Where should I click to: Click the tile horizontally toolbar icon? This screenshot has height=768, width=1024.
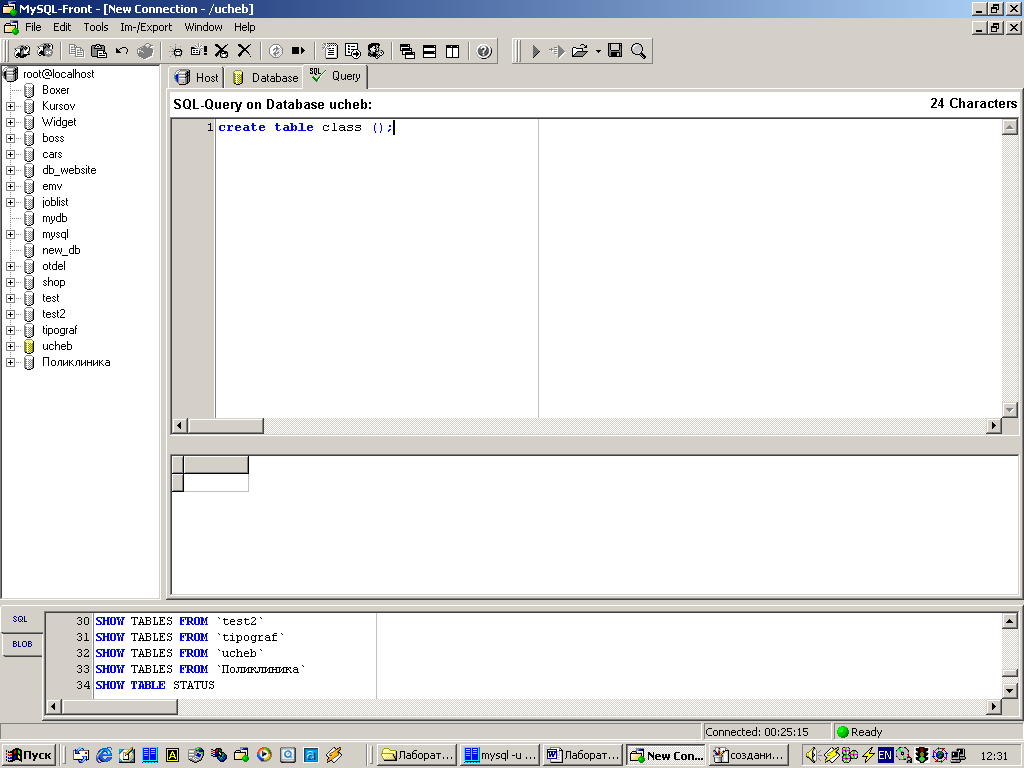(430, 51)
